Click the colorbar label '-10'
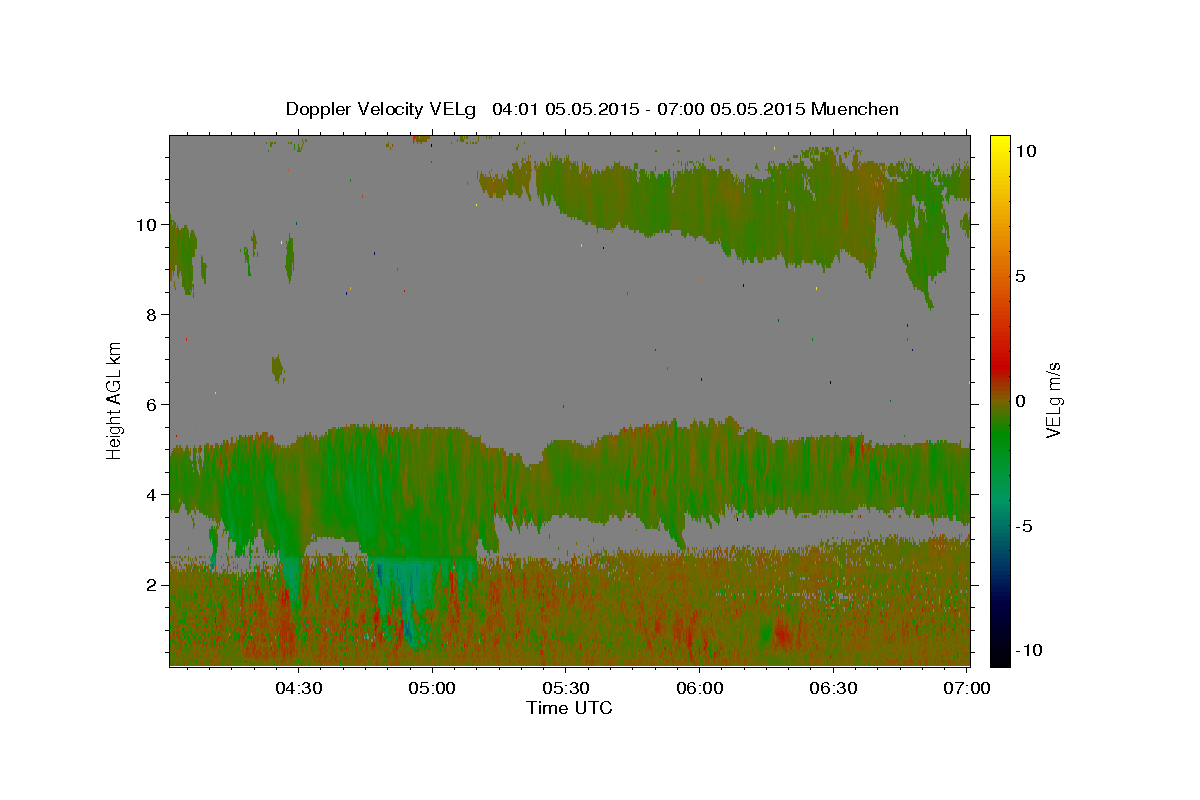The height and width of the screenshot is (800, 1200). tap(1029, 650)
